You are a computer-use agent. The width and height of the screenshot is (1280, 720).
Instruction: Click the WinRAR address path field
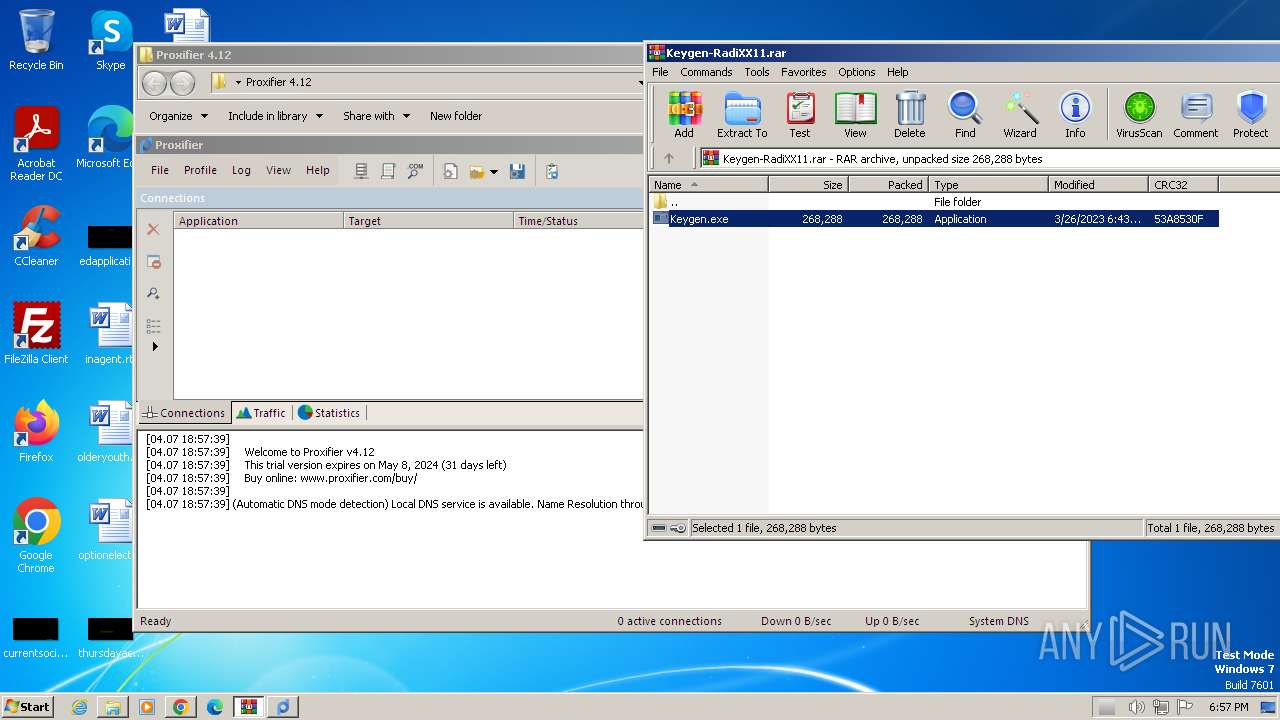click(x=988, y=158)
